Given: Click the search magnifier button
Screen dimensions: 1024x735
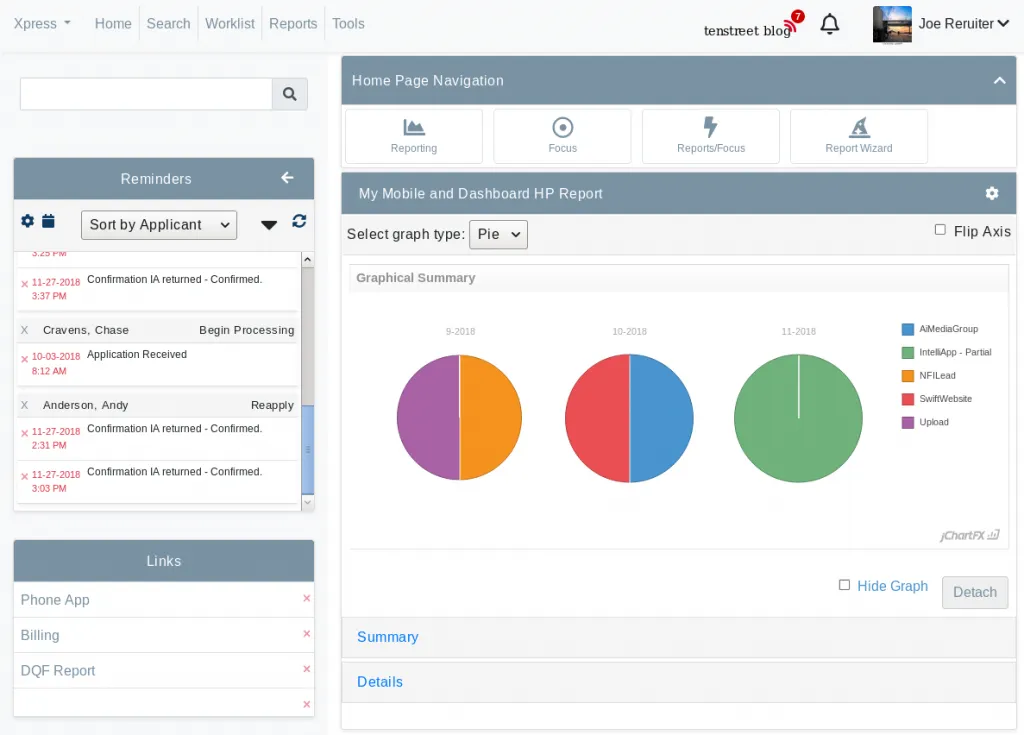Looking at the screenshot, I should click(x=290, y=94).
